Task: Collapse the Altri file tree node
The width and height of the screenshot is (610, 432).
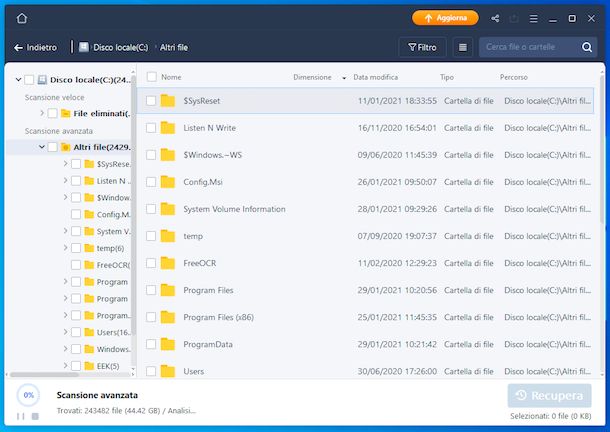Action: coord(42,147)
